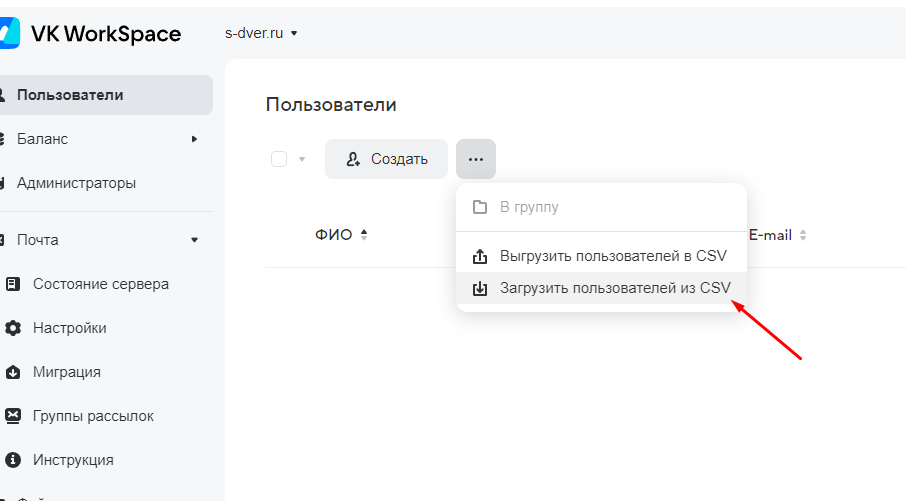This screenshot has width=906, height=501.
Task: Click the import CSV download icon
Action: point(480,288)
